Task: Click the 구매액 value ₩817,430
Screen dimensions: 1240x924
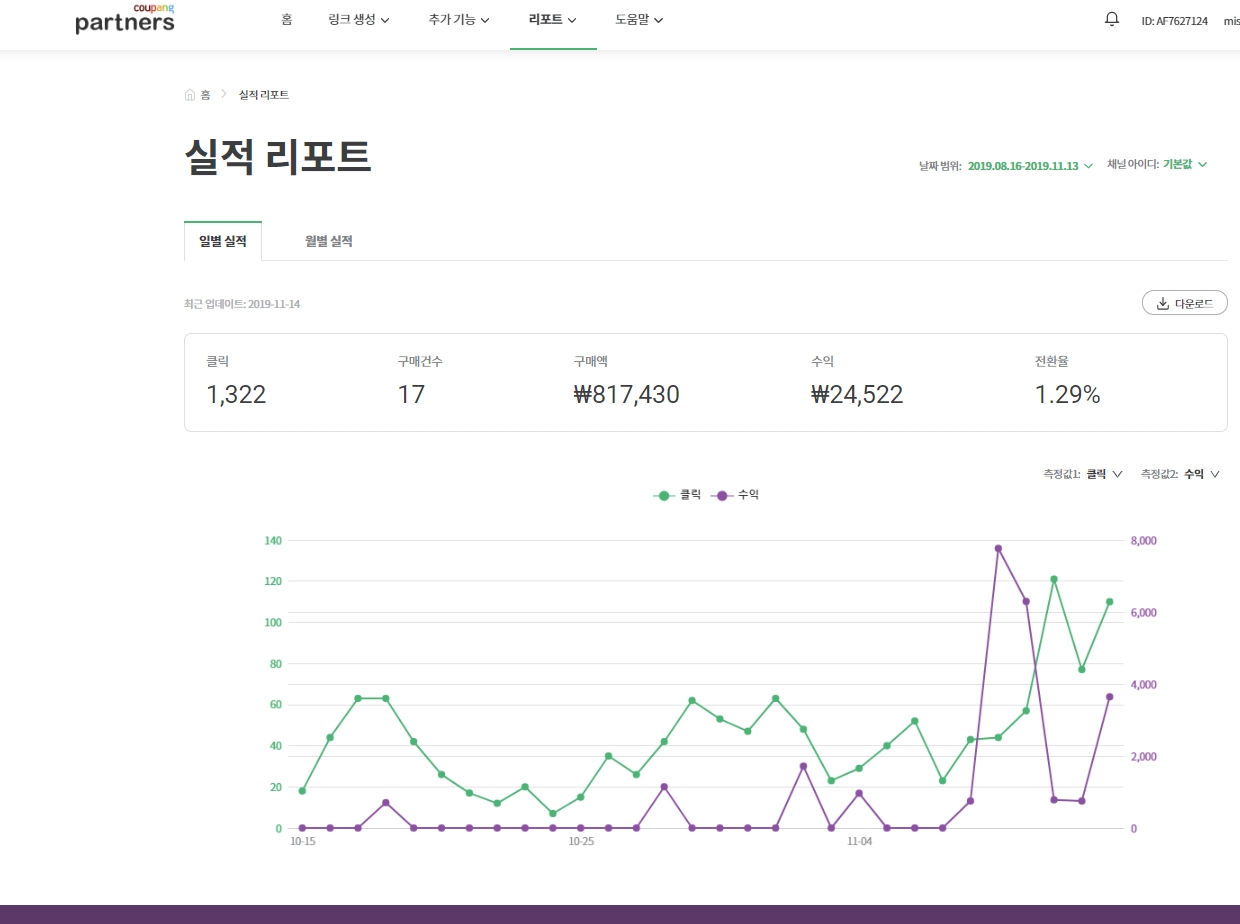Action: click(627, 395)
